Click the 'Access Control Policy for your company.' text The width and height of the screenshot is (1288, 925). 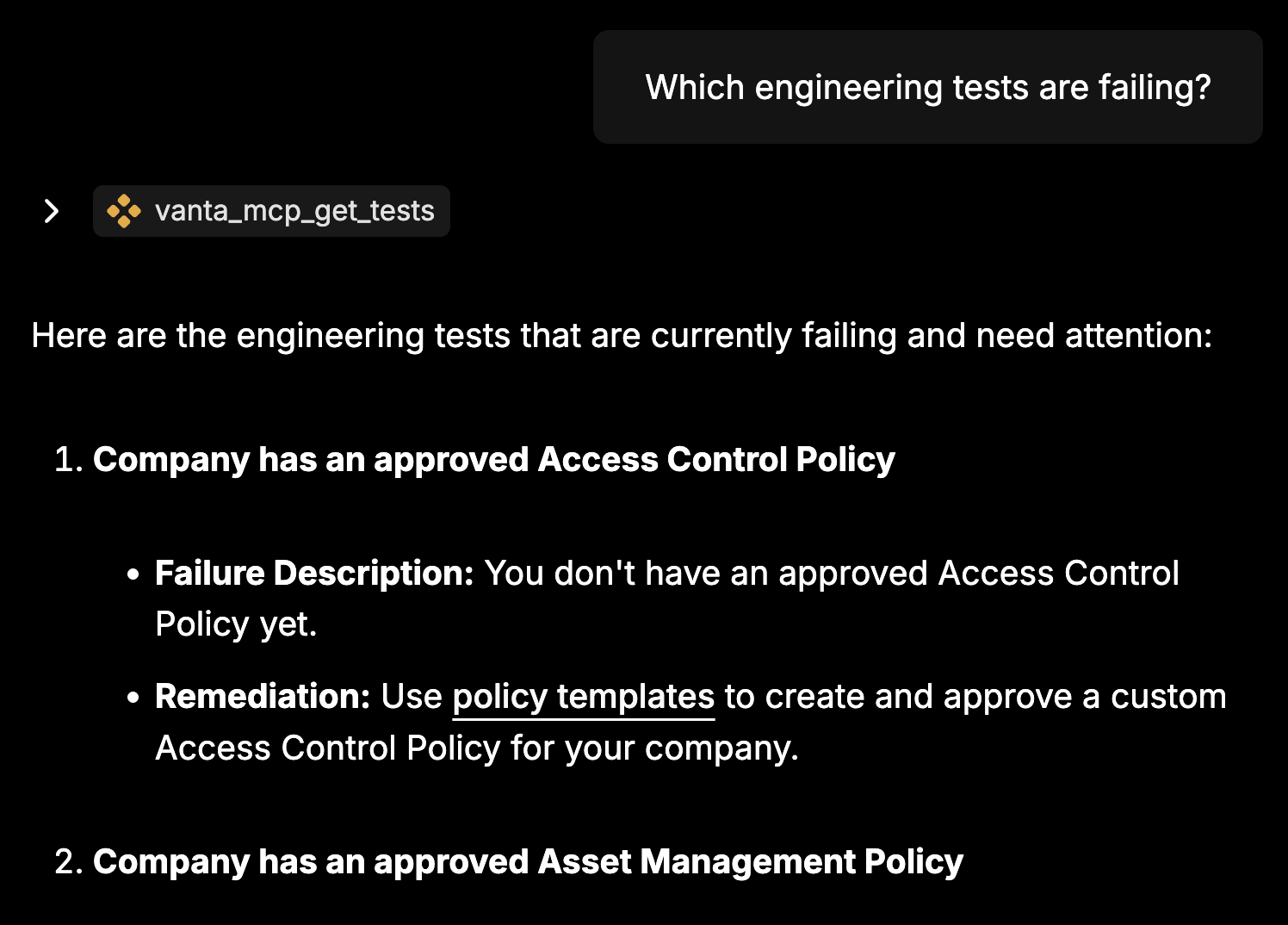[x=477, y=748]
